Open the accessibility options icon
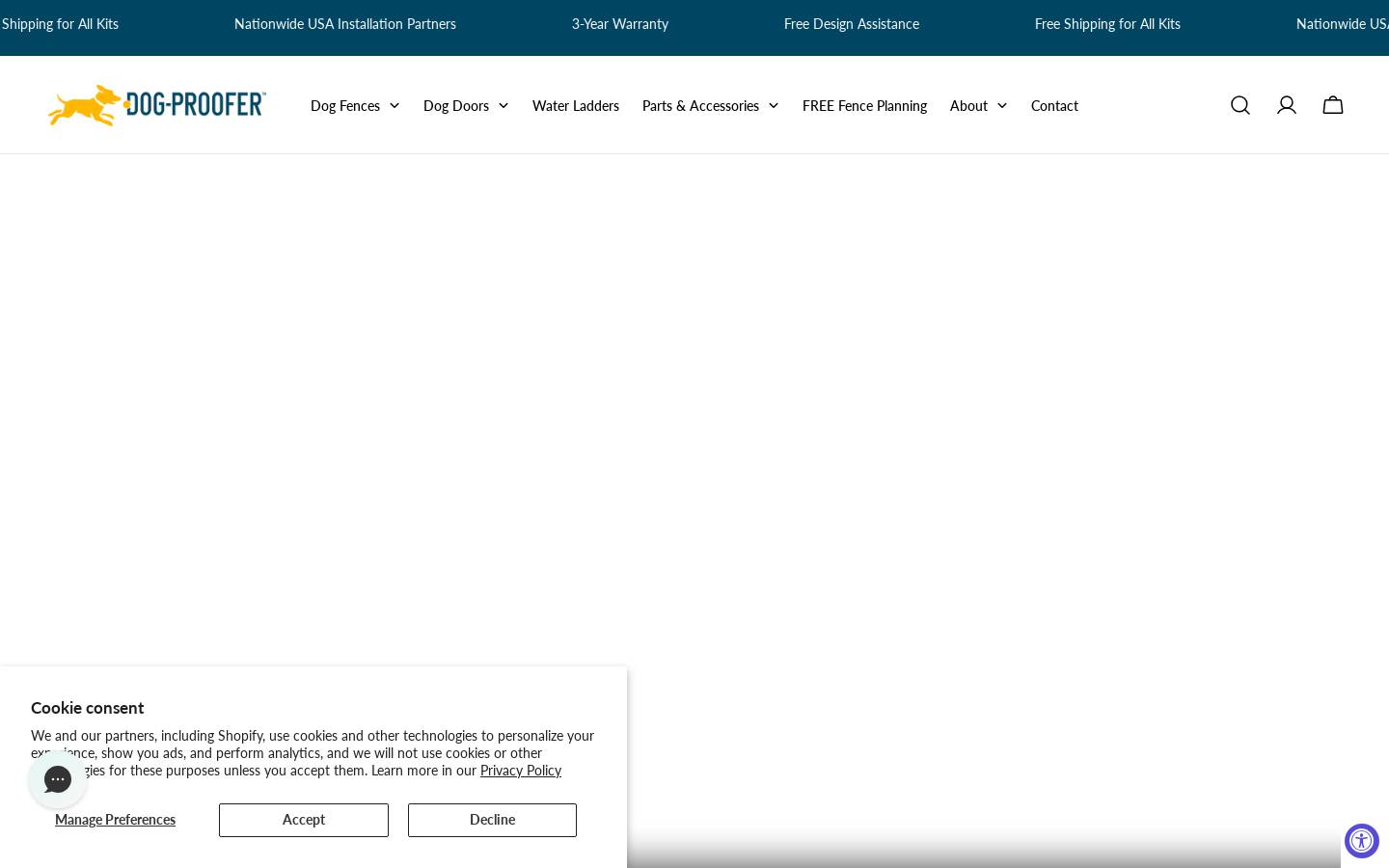Image resolution: width=1389 pixels, height=868 pixels. (1362, 841)
